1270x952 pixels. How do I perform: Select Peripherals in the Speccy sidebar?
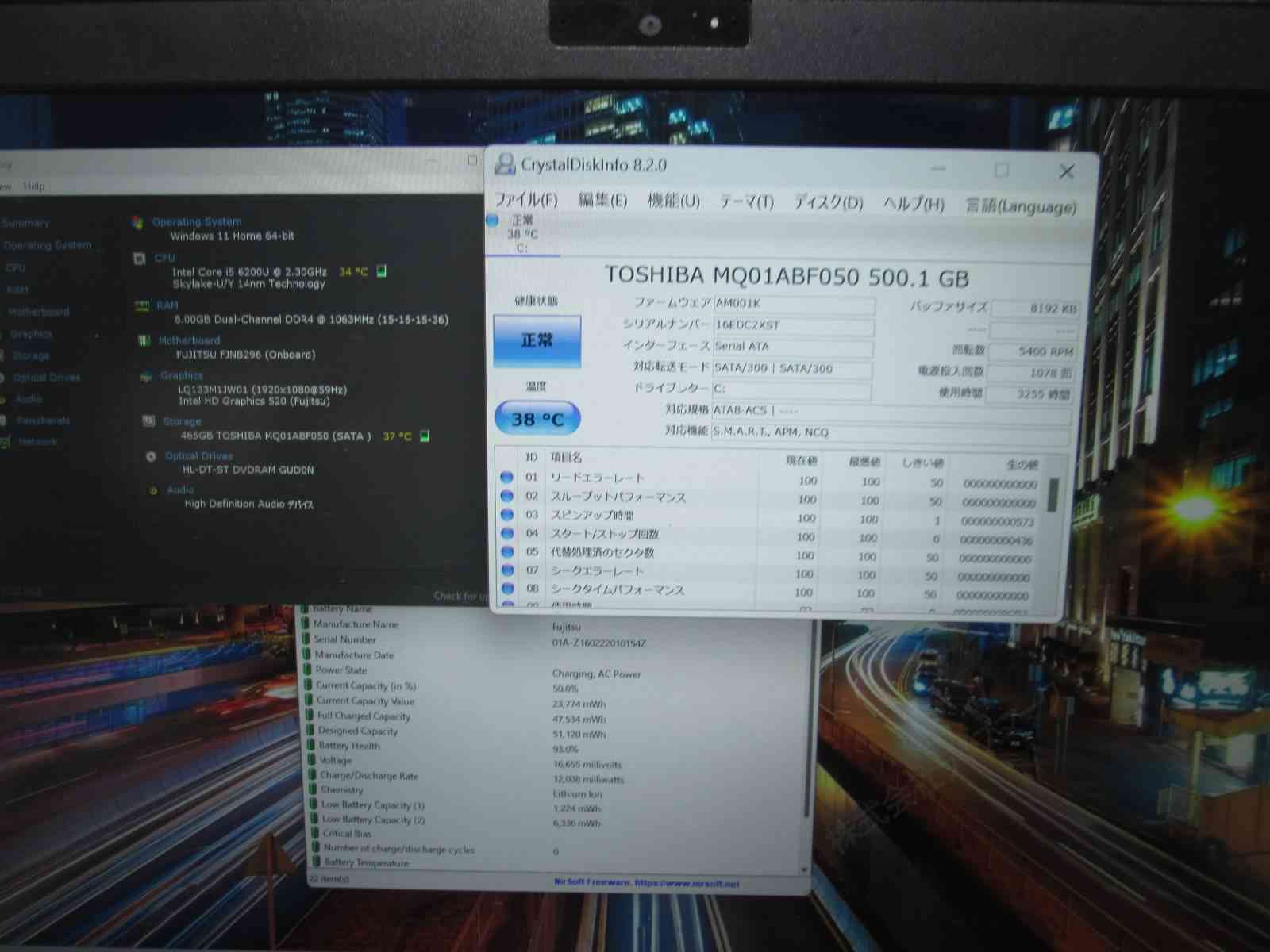[43, 420]
